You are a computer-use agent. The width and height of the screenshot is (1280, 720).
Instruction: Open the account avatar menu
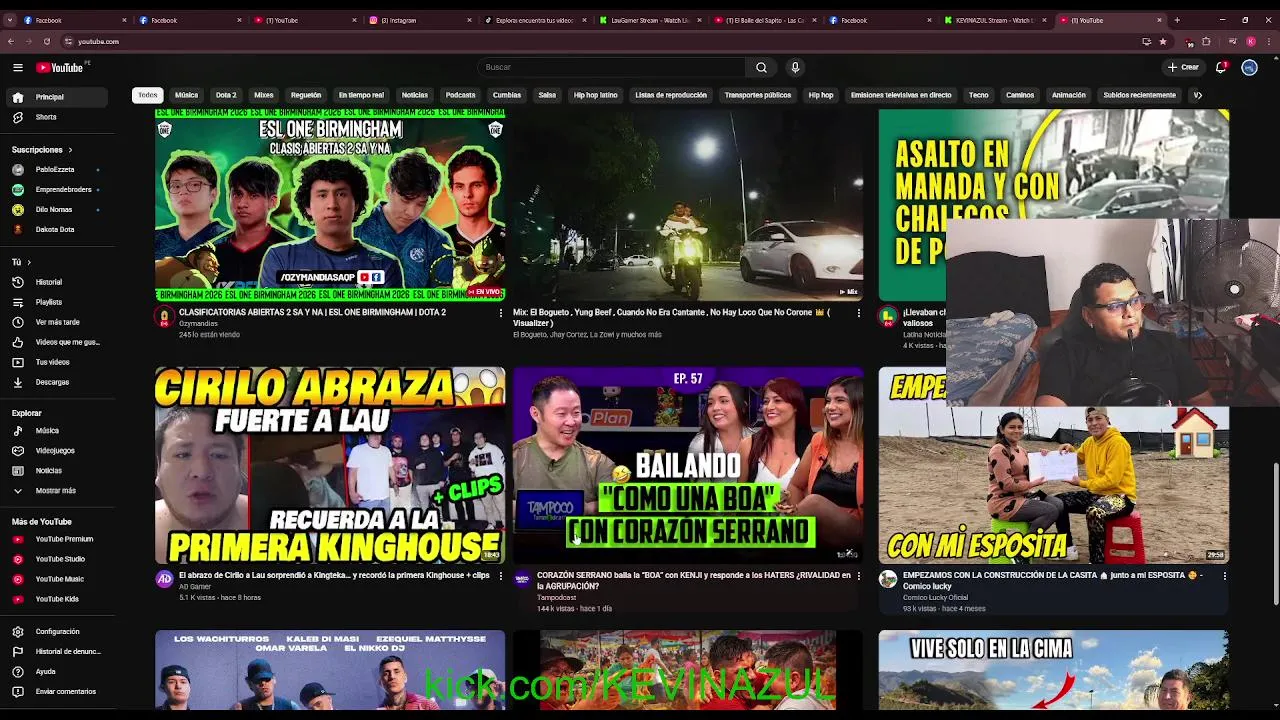(1249, 67)
